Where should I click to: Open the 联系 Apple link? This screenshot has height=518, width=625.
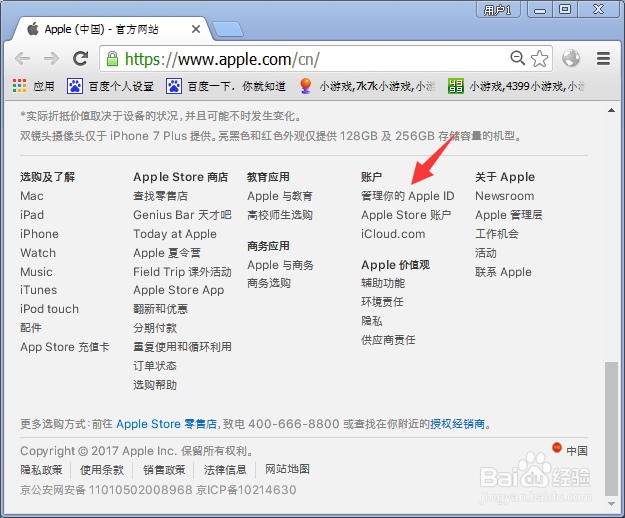(503, 272)
